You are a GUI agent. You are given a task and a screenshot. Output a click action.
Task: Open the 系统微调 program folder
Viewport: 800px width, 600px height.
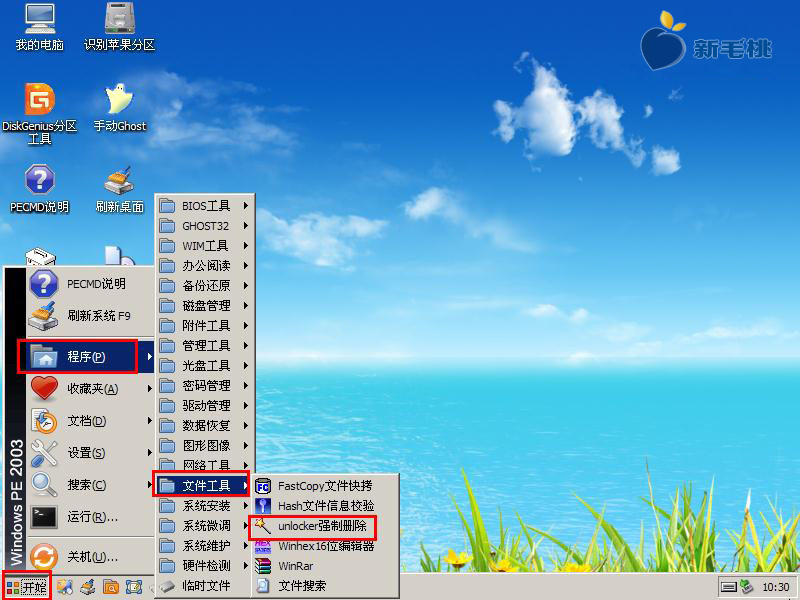[x=205, y=526]
